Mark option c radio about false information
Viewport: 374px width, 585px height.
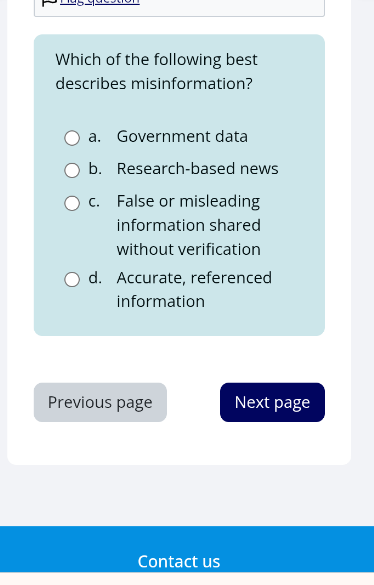pos(72,203)
